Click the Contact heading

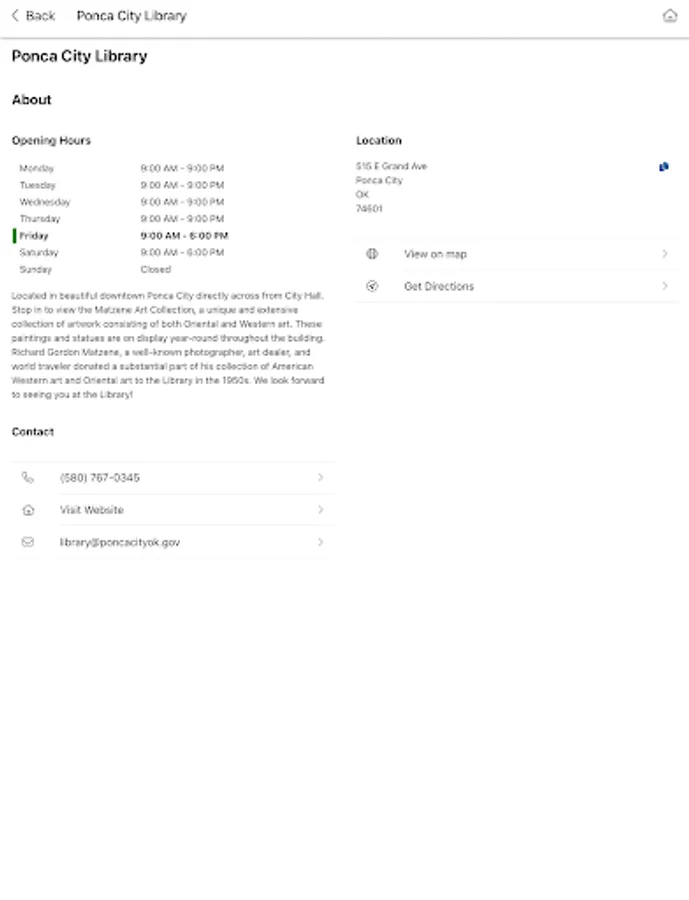click(33, 432)
